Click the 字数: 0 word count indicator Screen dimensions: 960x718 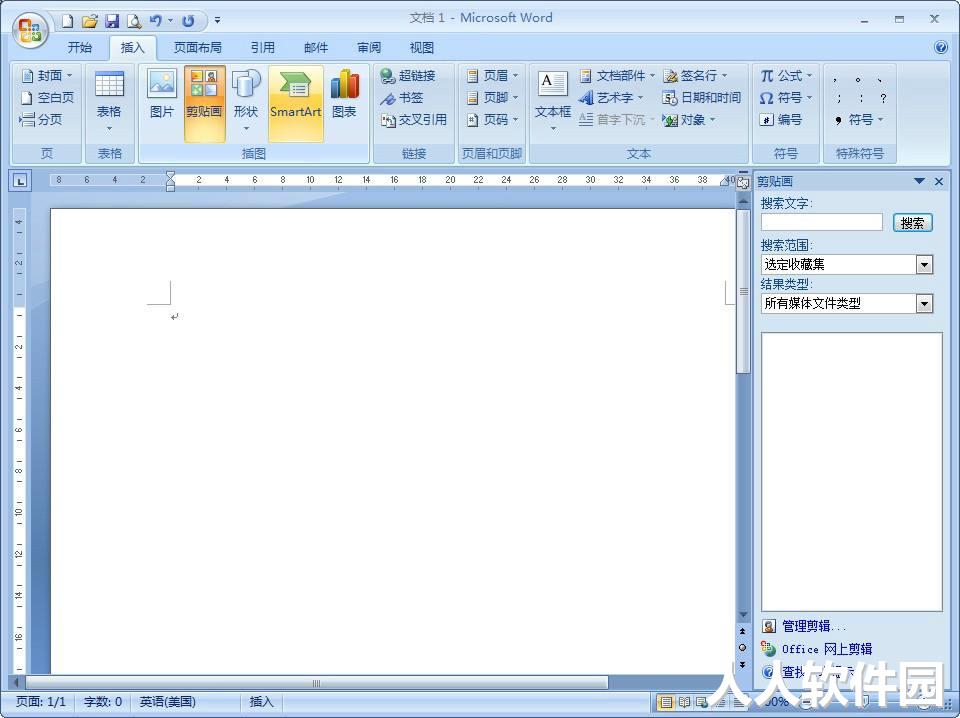[x=102, y=701]
